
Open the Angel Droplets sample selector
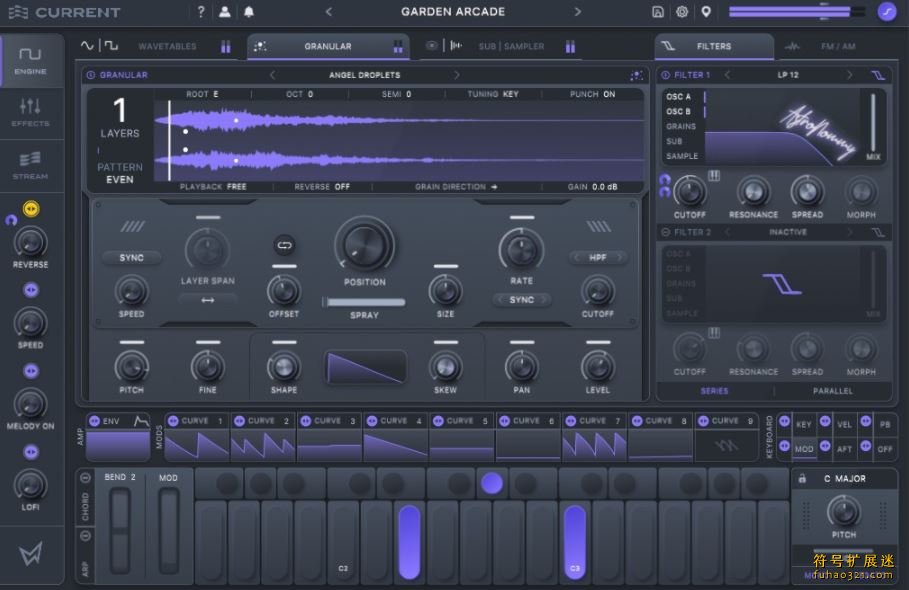364,75
